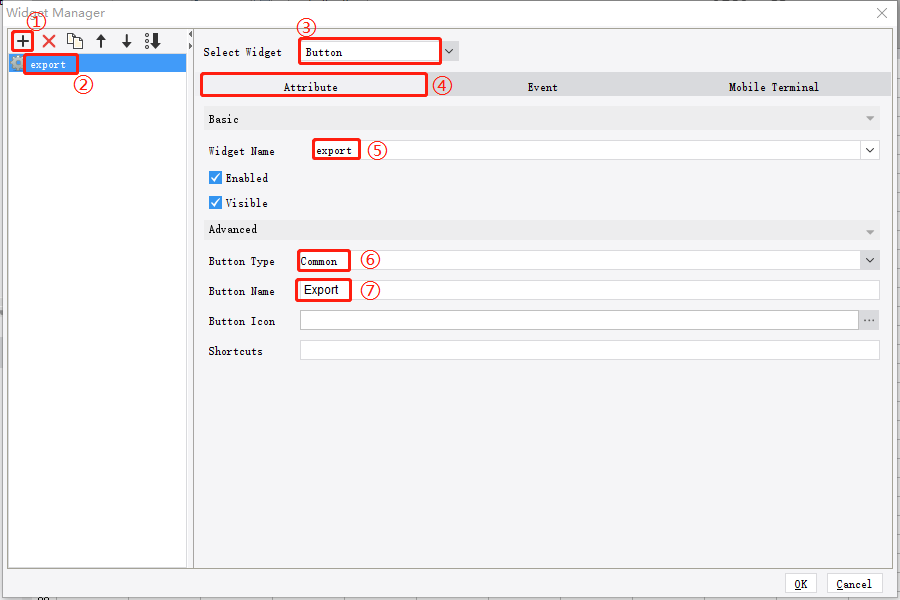This screenshot has height=600, width=900.
Task: Duplicate the widget with the copy icon
Action: (x=75, y=41)
